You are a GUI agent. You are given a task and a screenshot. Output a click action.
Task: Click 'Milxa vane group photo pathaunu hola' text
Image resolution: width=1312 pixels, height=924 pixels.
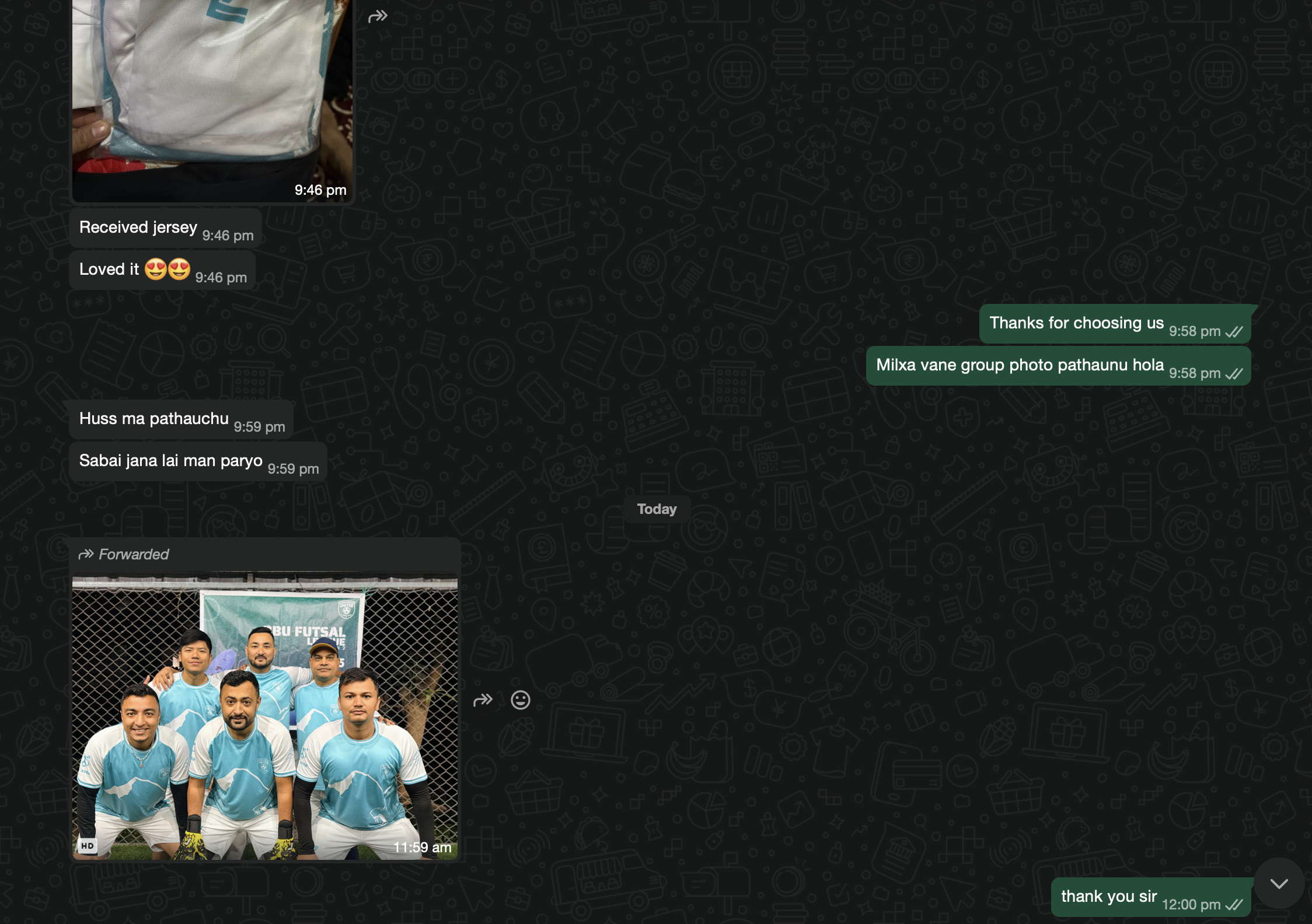coord(1020,365)
